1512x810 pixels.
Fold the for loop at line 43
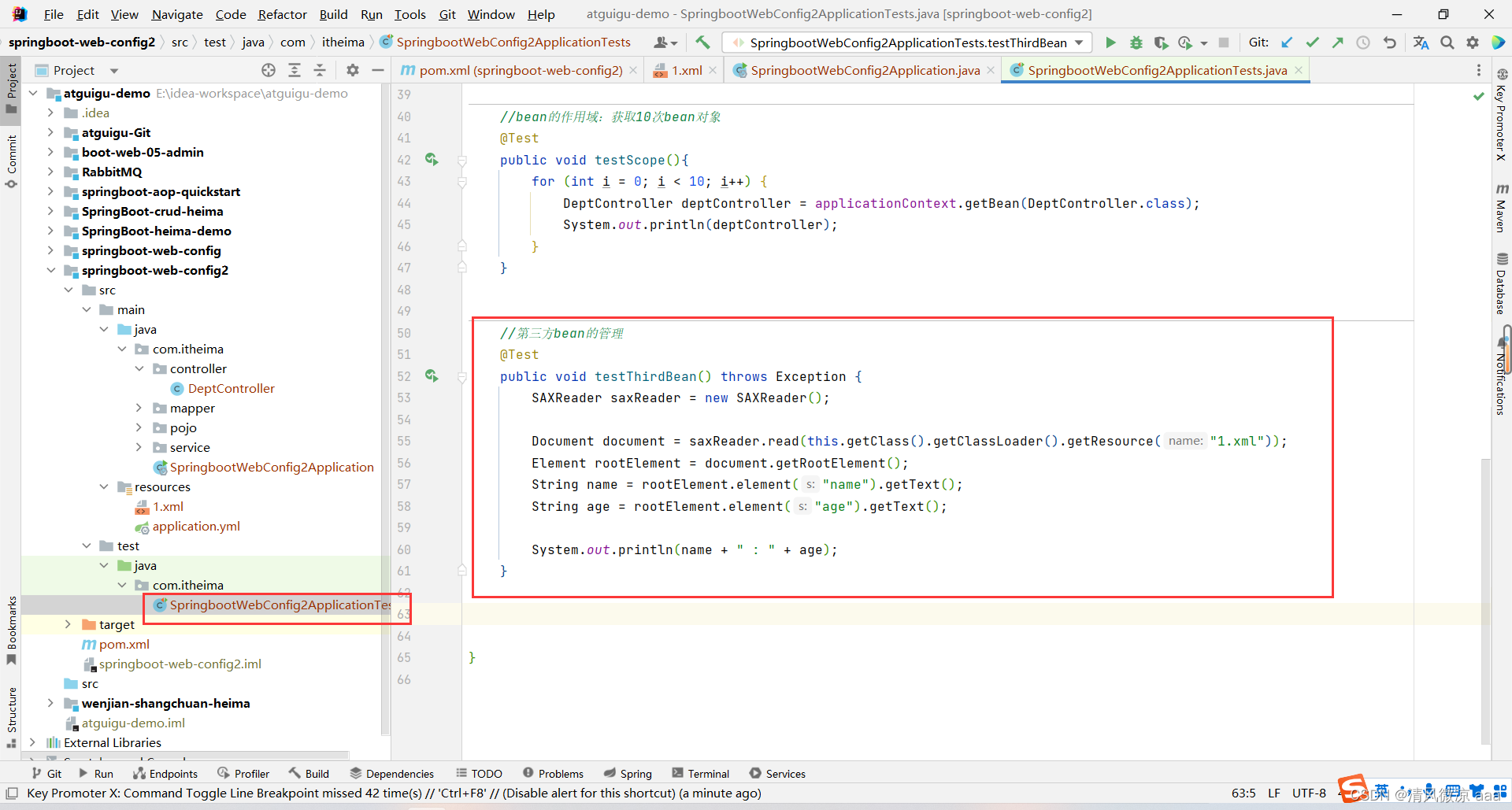462,182
